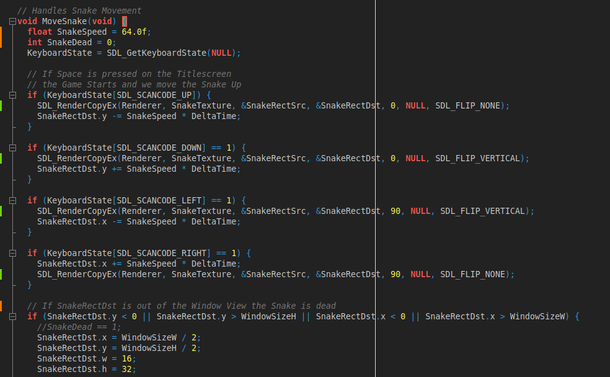Collapse the window bounds check if block fold
Image resolution: width=610 pixels, height=377 pixels.
click(x=12, y=316)
